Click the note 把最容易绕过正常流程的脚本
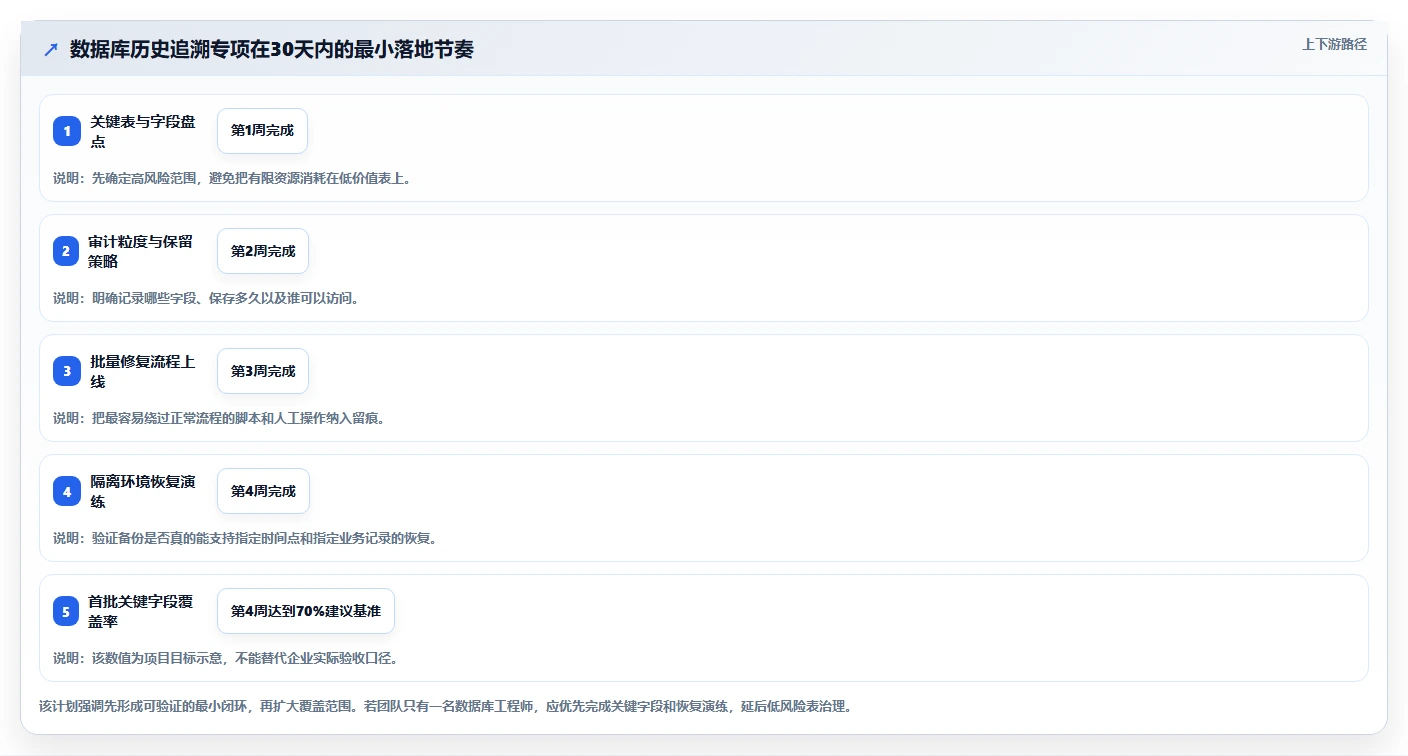This screenshot has width=1408, height=756. (219, 418)
